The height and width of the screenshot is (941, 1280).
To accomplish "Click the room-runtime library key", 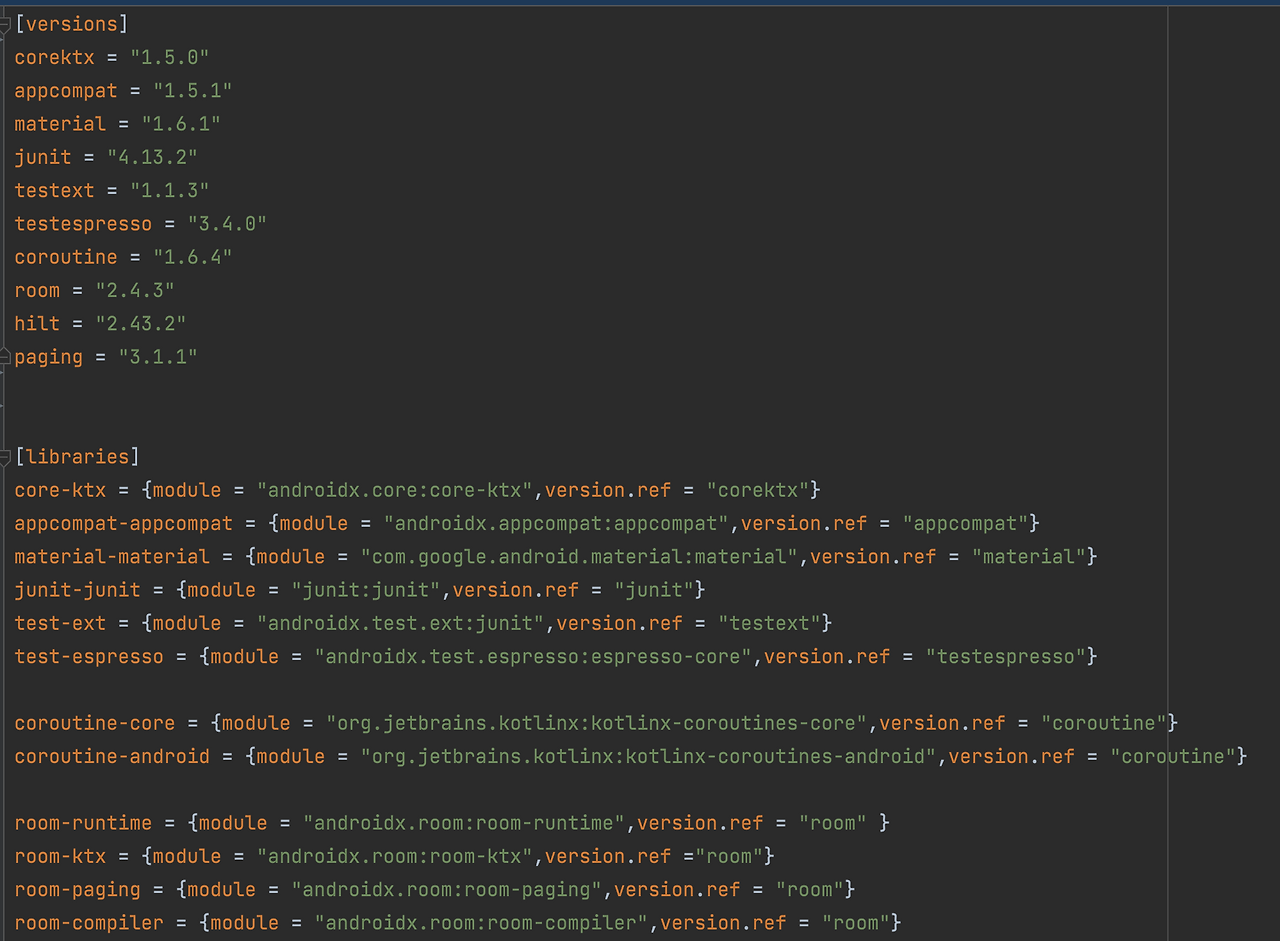I will (83, 823).
